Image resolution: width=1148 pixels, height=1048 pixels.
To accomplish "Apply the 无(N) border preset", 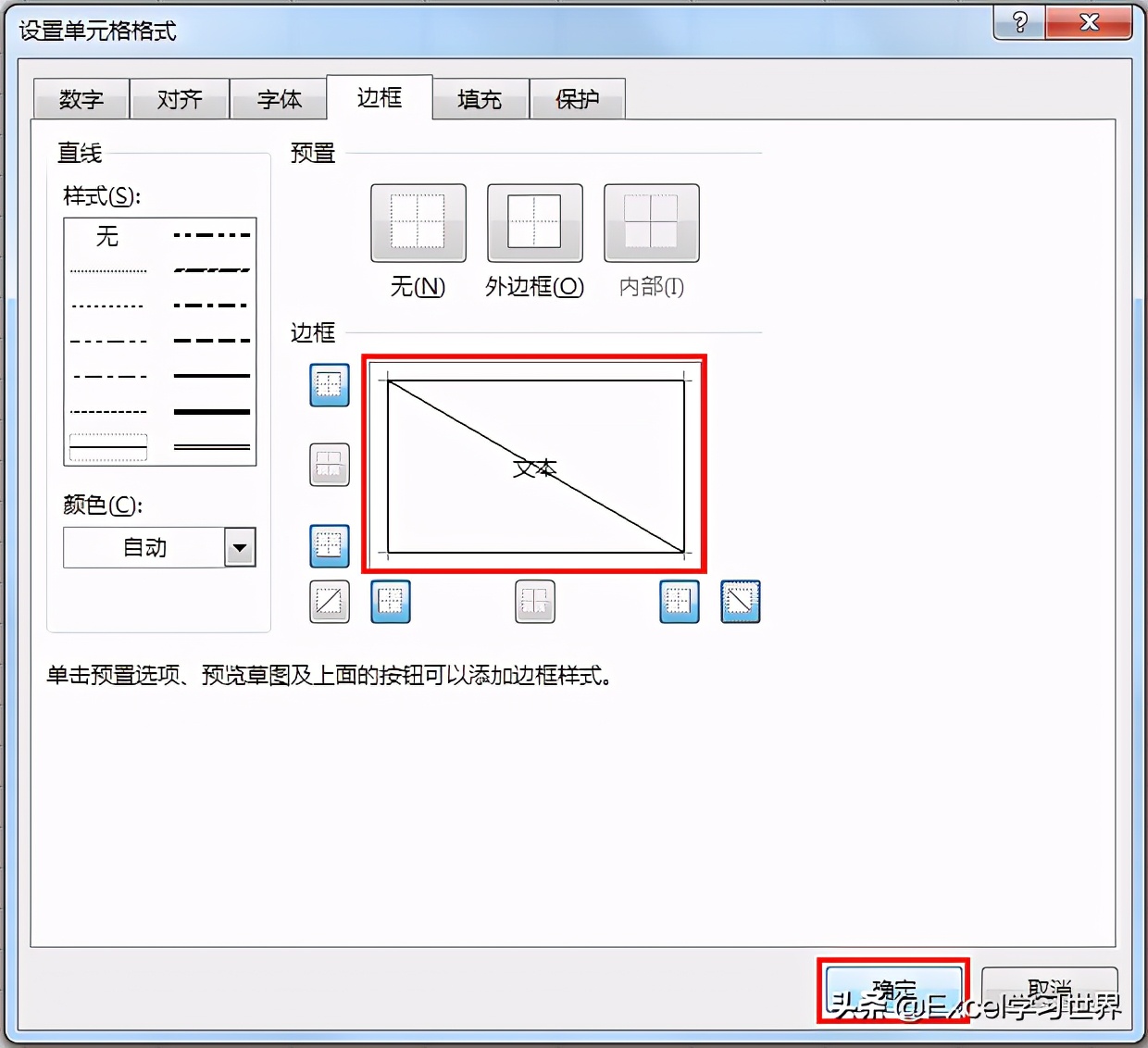I will tap(418, 223).
